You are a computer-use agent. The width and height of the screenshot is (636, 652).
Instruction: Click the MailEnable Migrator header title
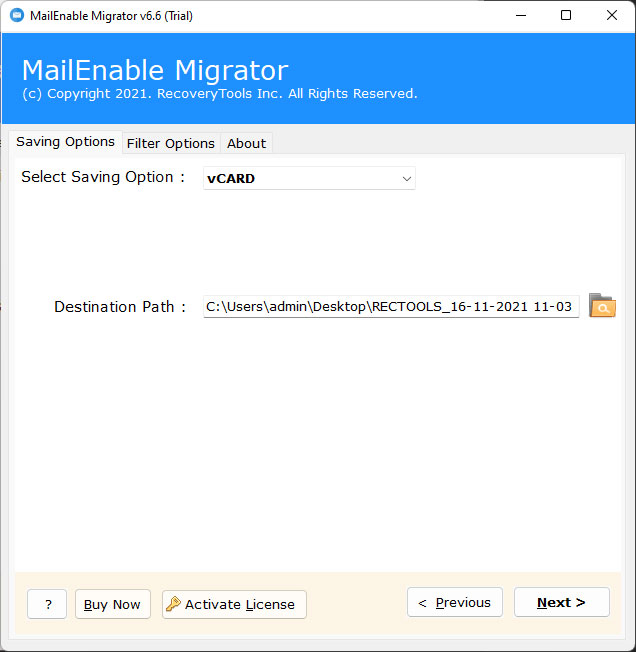(155, 70)
